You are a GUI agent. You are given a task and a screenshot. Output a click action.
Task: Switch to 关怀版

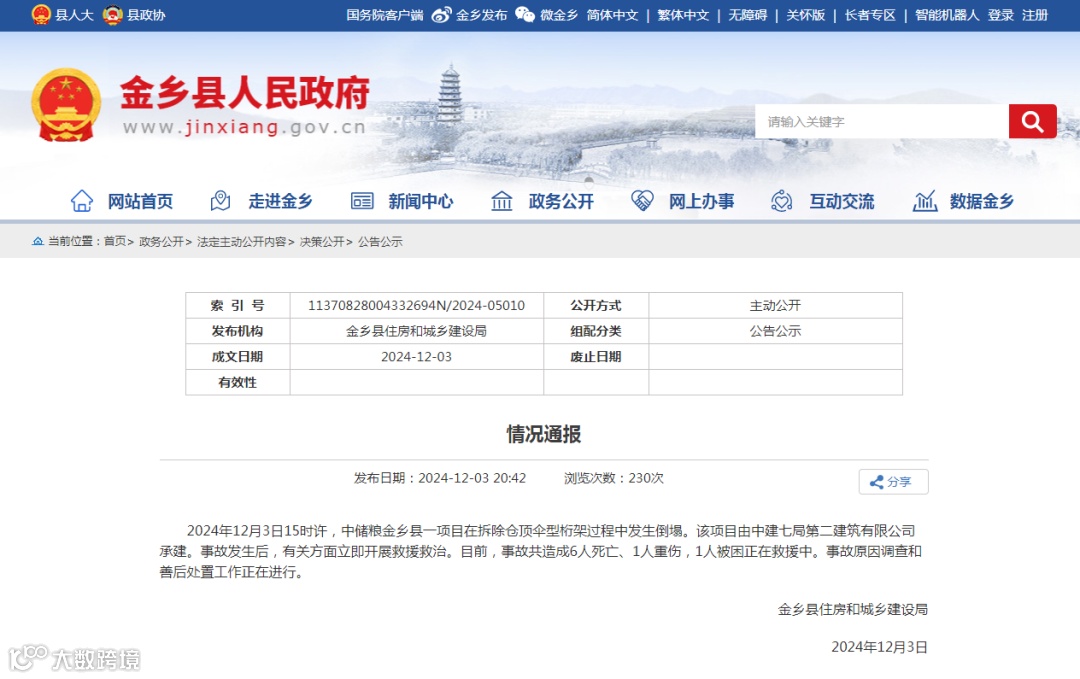[806, 15]
